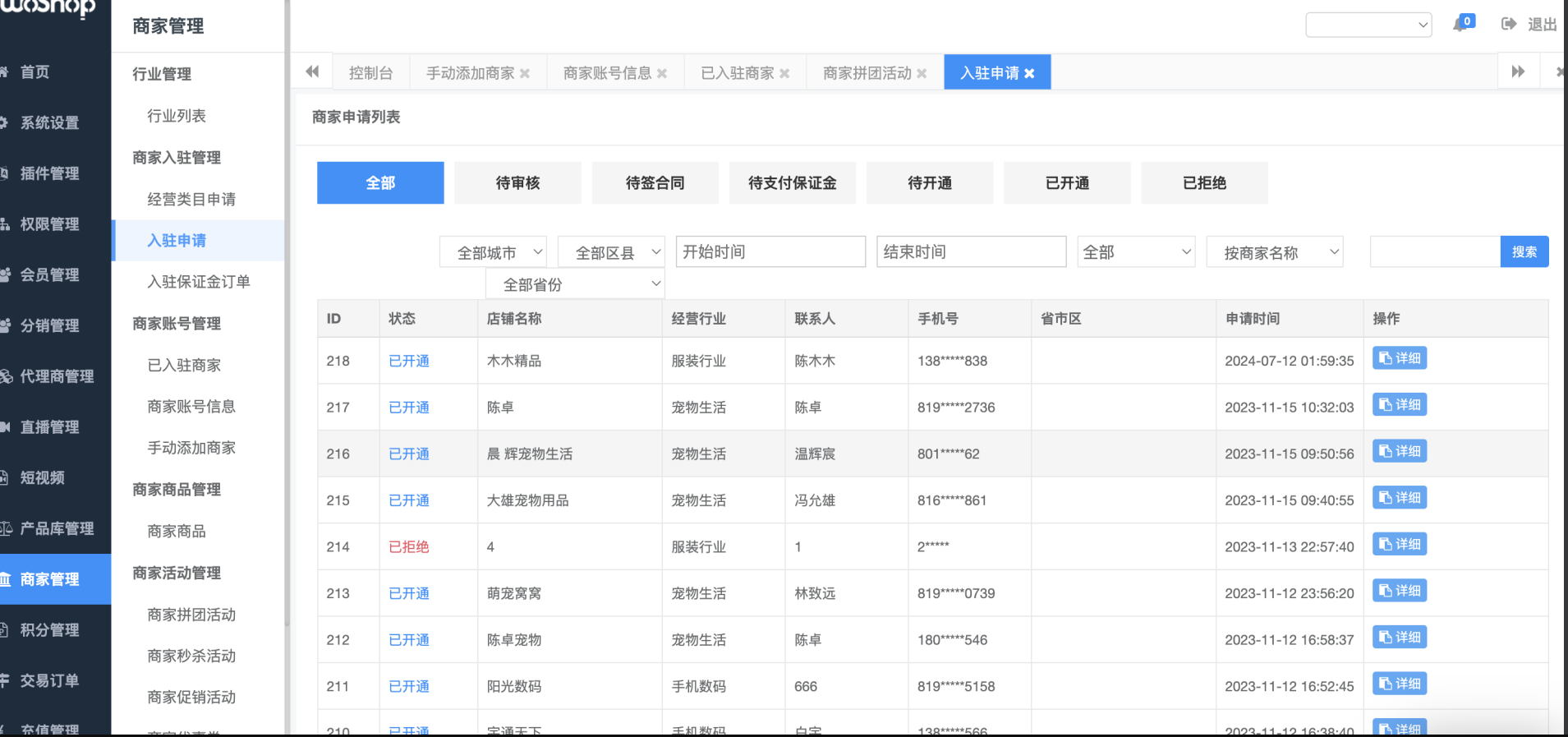This screenshot has height=737, width=1568.
Task: Open 产品库管理 in the left sidebar
Action: (x=56, y=528)
